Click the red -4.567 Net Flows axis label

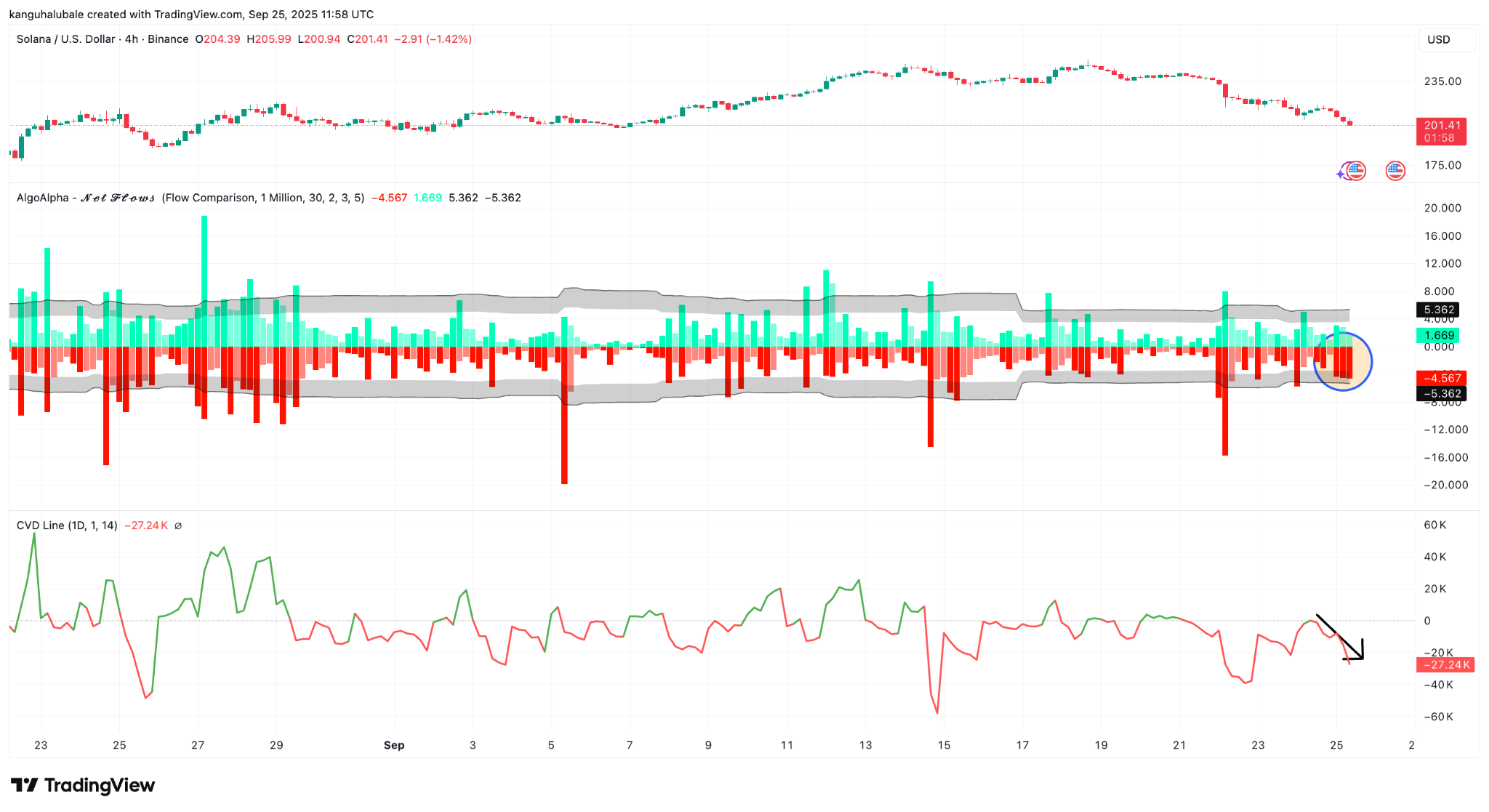1441,378
